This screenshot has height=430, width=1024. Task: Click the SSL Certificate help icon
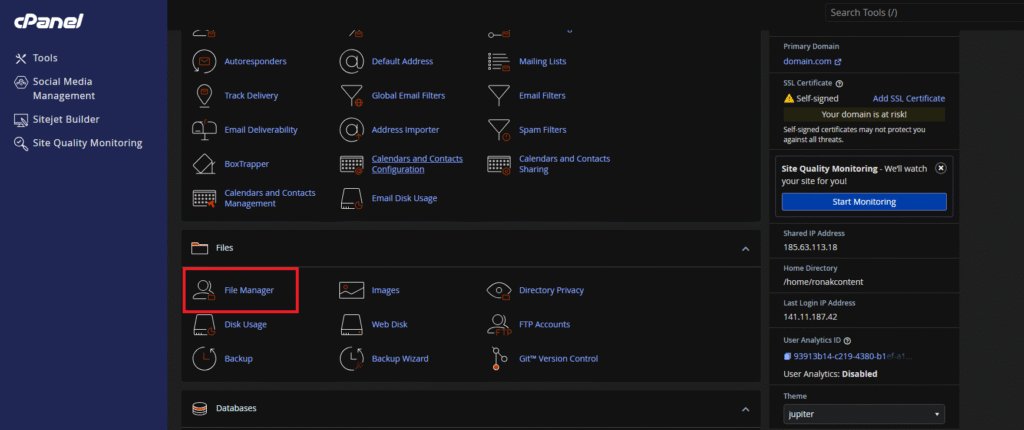pos(839,84)
